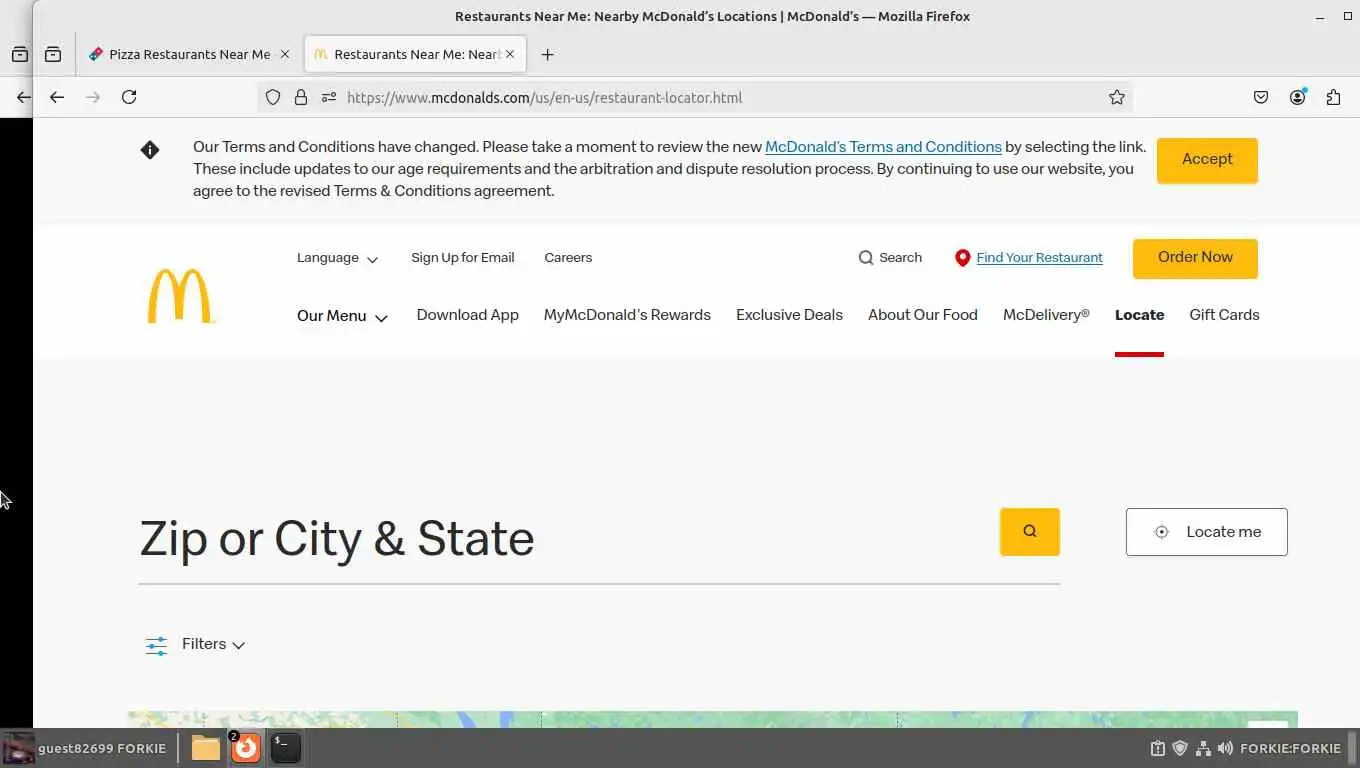Open the site permissions icon in address bar
1360x768 pixels.
(329, 97)
